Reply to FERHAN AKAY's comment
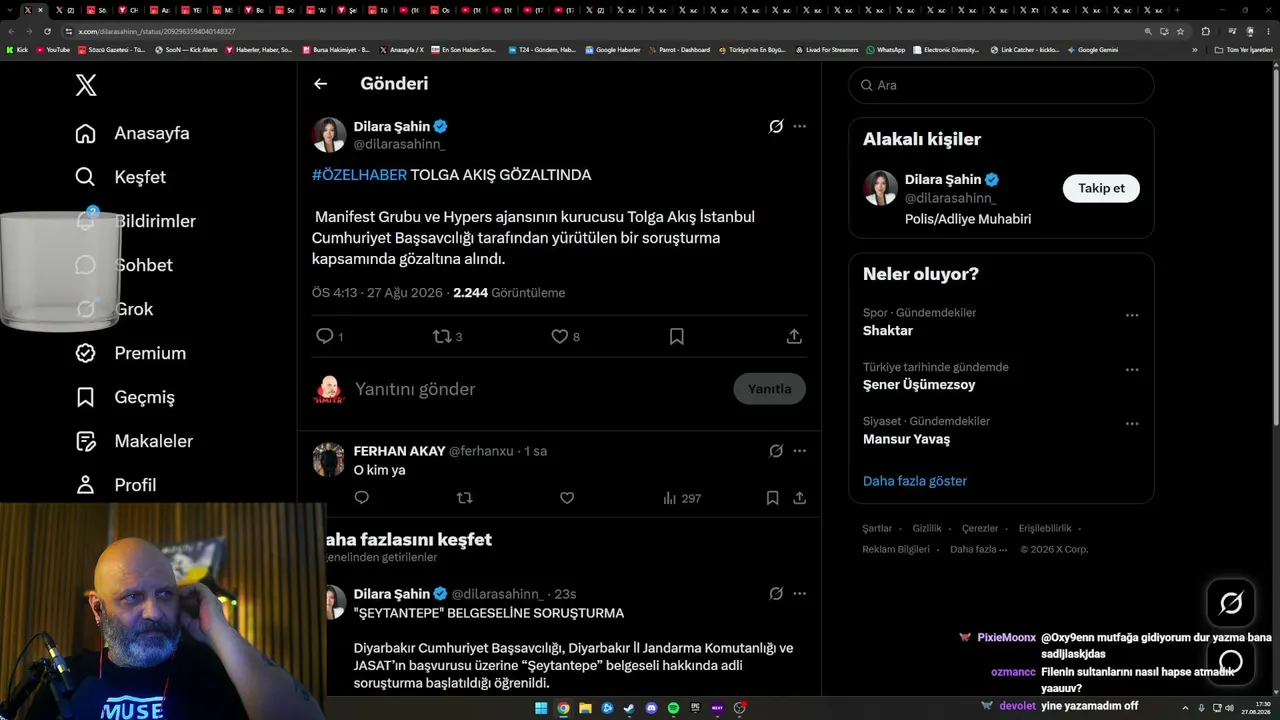The image size is (1280, 720). point(362,497)
